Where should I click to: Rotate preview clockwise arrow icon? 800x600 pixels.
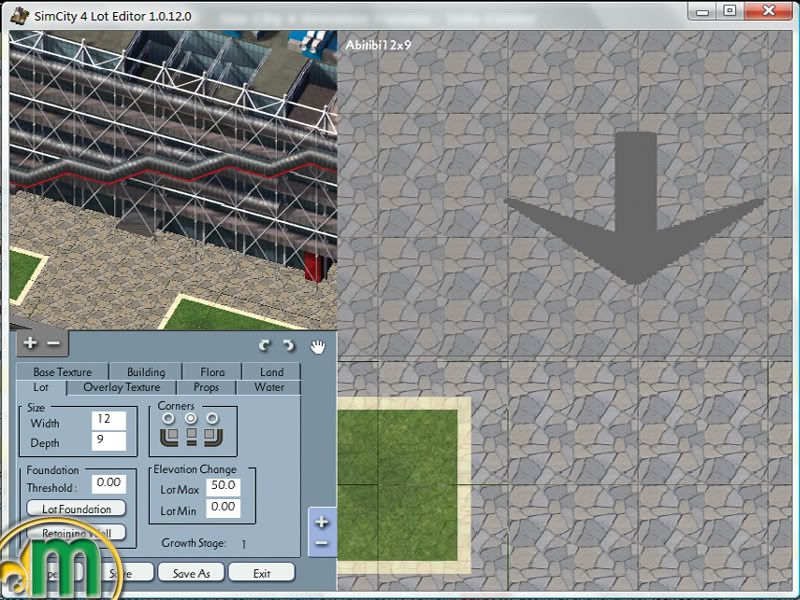click(x=264, y=346)
